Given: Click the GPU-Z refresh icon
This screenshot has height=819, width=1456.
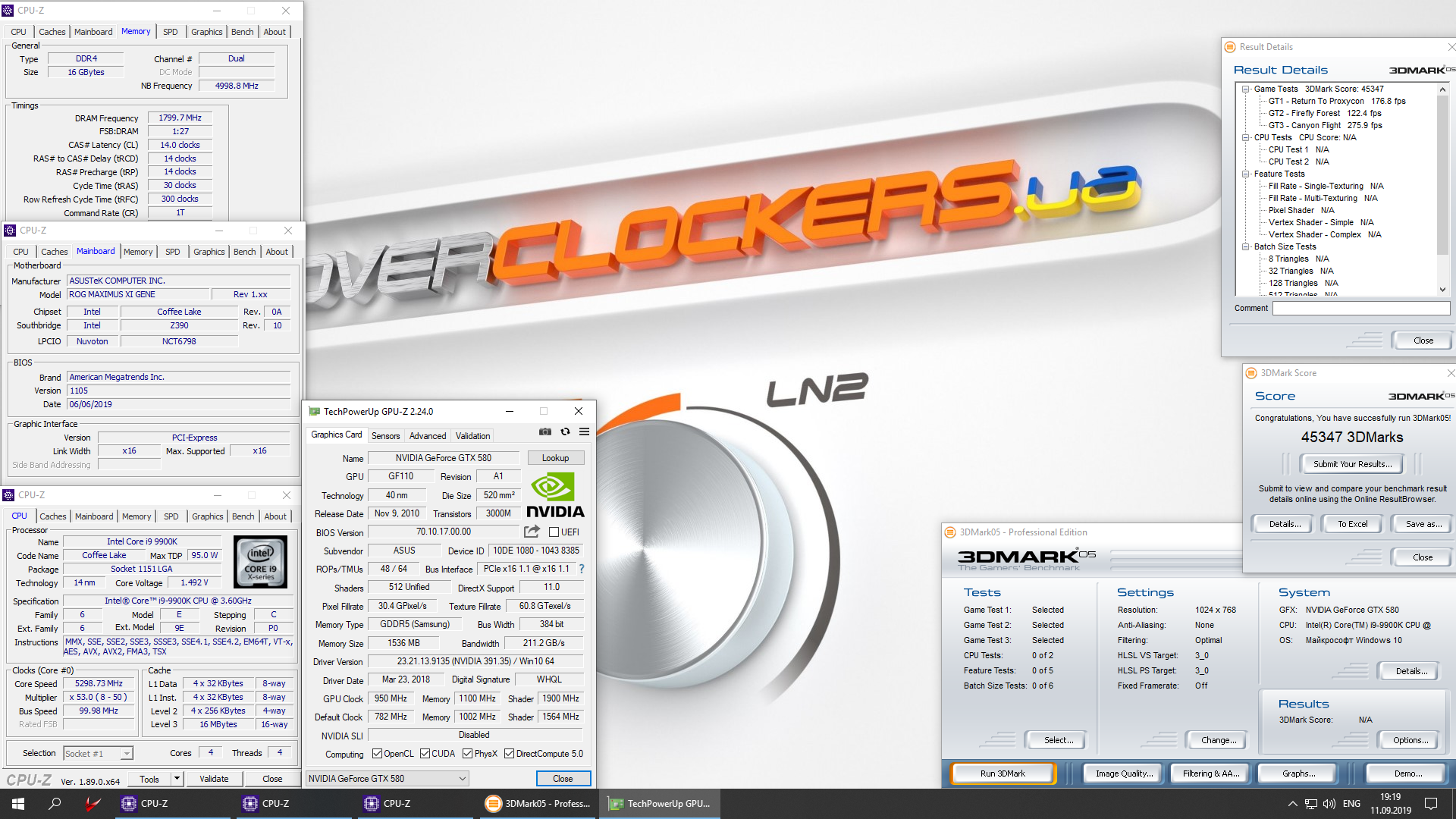Looking at the screenshot, I should click(565, 432).
